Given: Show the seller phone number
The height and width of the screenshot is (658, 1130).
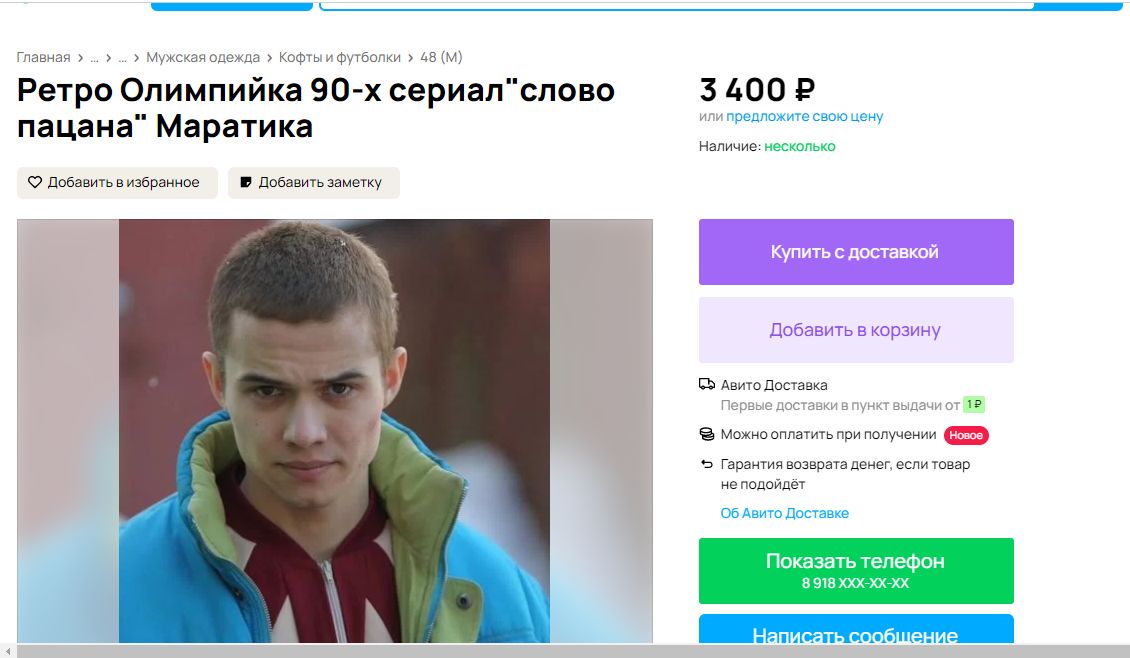Looking at the screenshot, I should coord(856,570).
